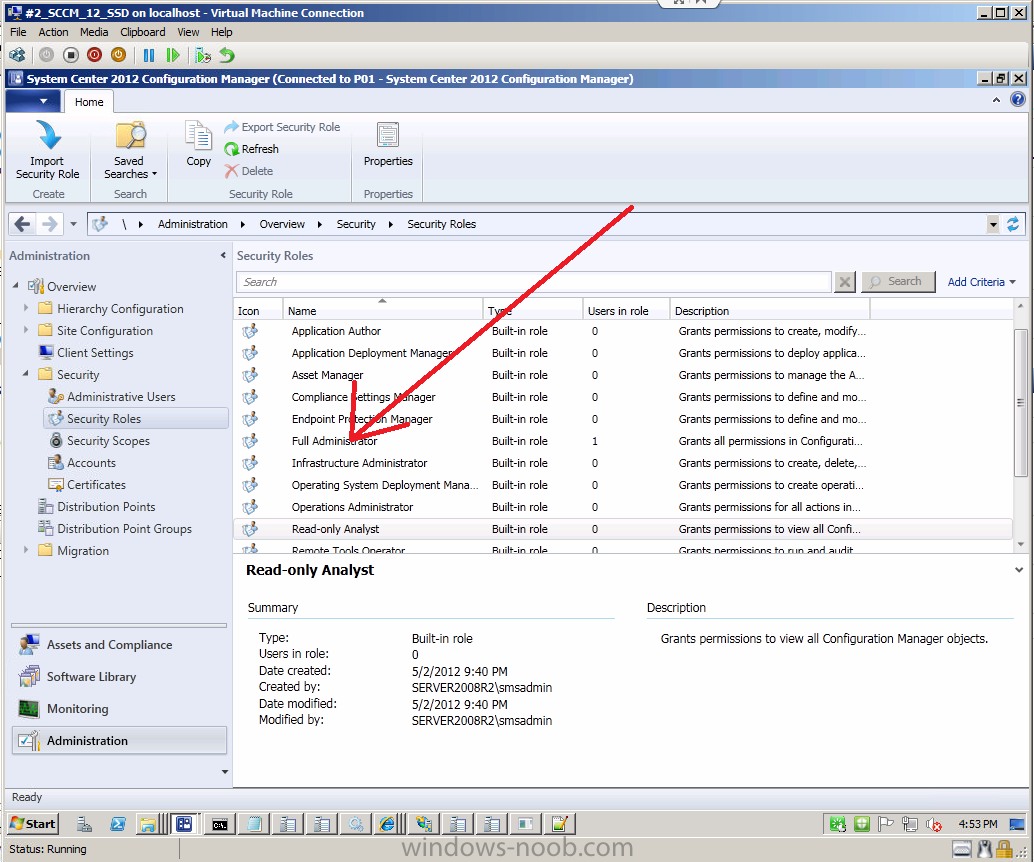Viewport: 1034px width, 862px height.
Task: Open the address bar dropdown arrow
Action: 993,224
